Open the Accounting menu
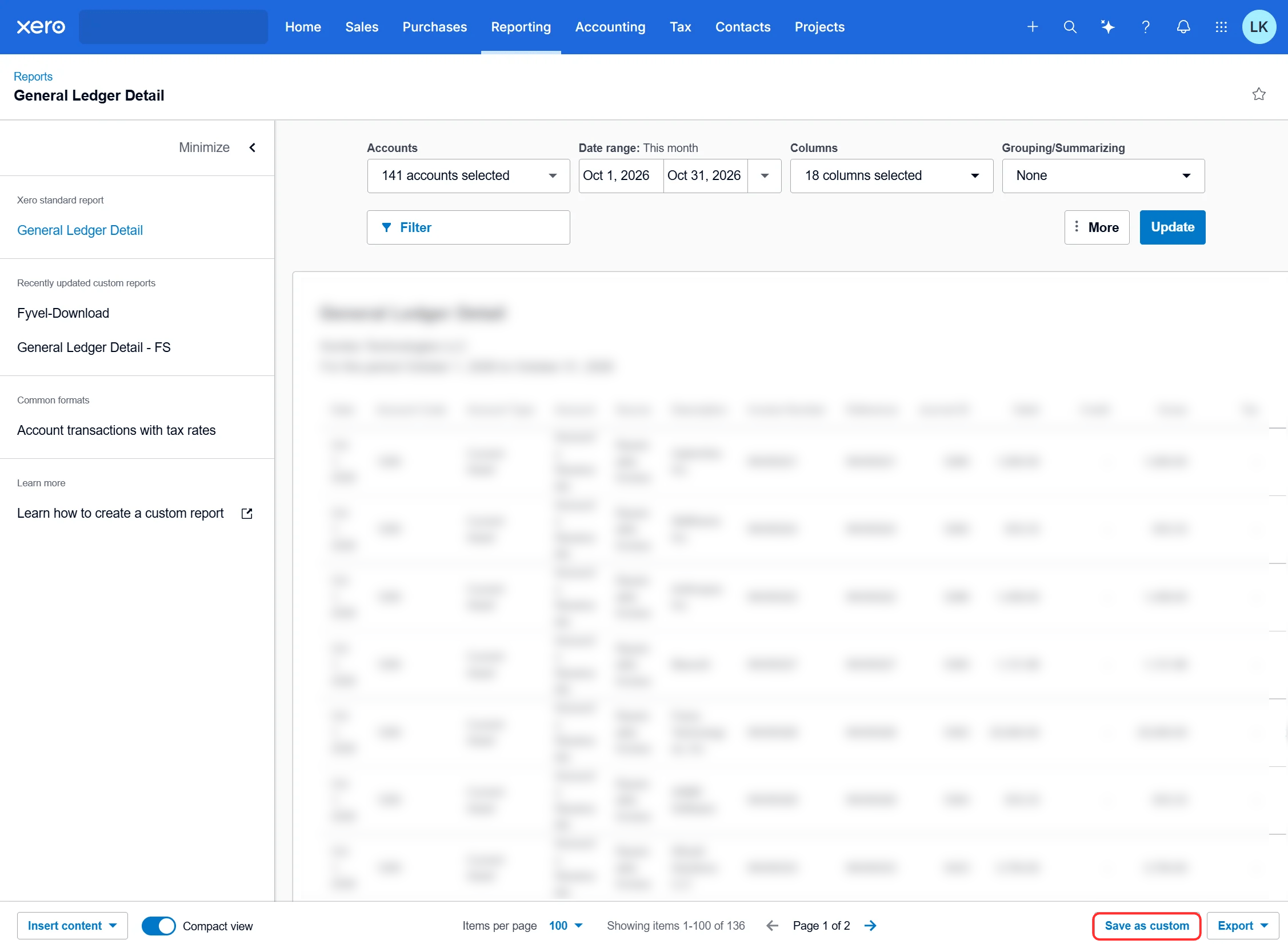 [610, 27]
